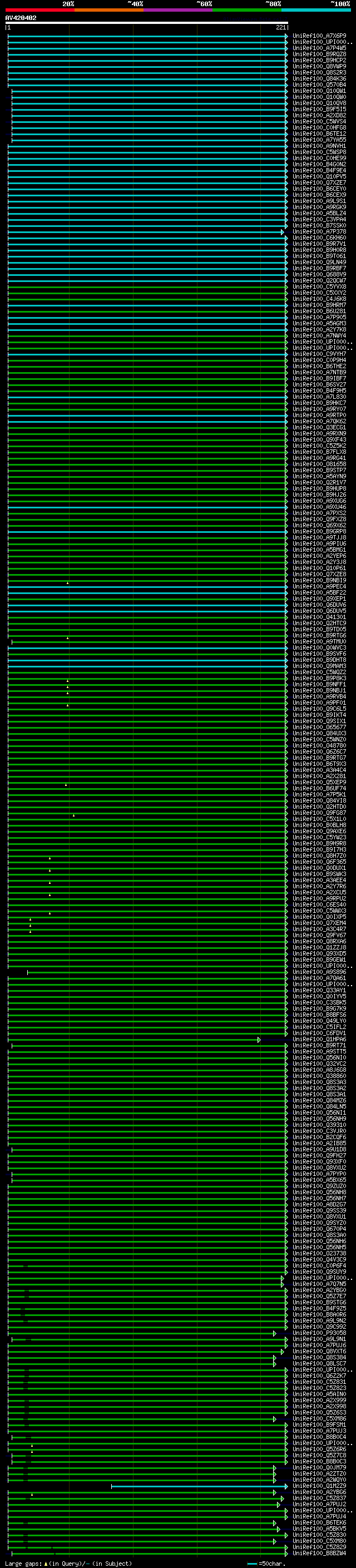Open hit UniRef100_O81658
The height and width of the screenshot is (1568, 356).
[x=319, y=464]
